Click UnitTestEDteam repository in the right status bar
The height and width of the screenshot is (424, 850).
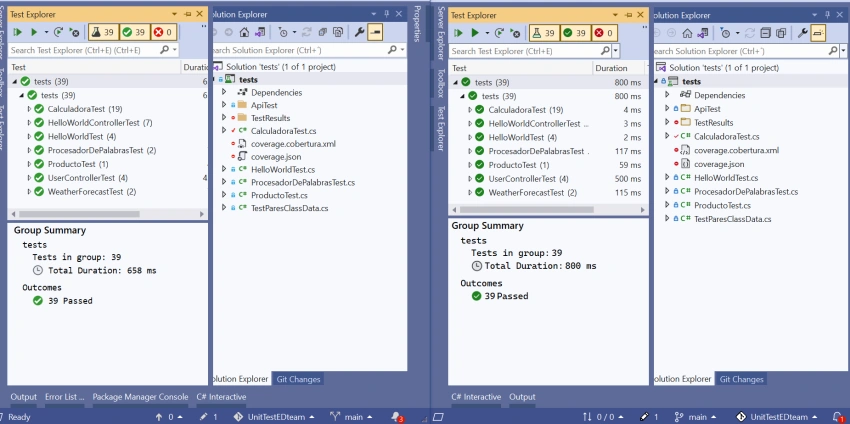click(x=776, y=417)
